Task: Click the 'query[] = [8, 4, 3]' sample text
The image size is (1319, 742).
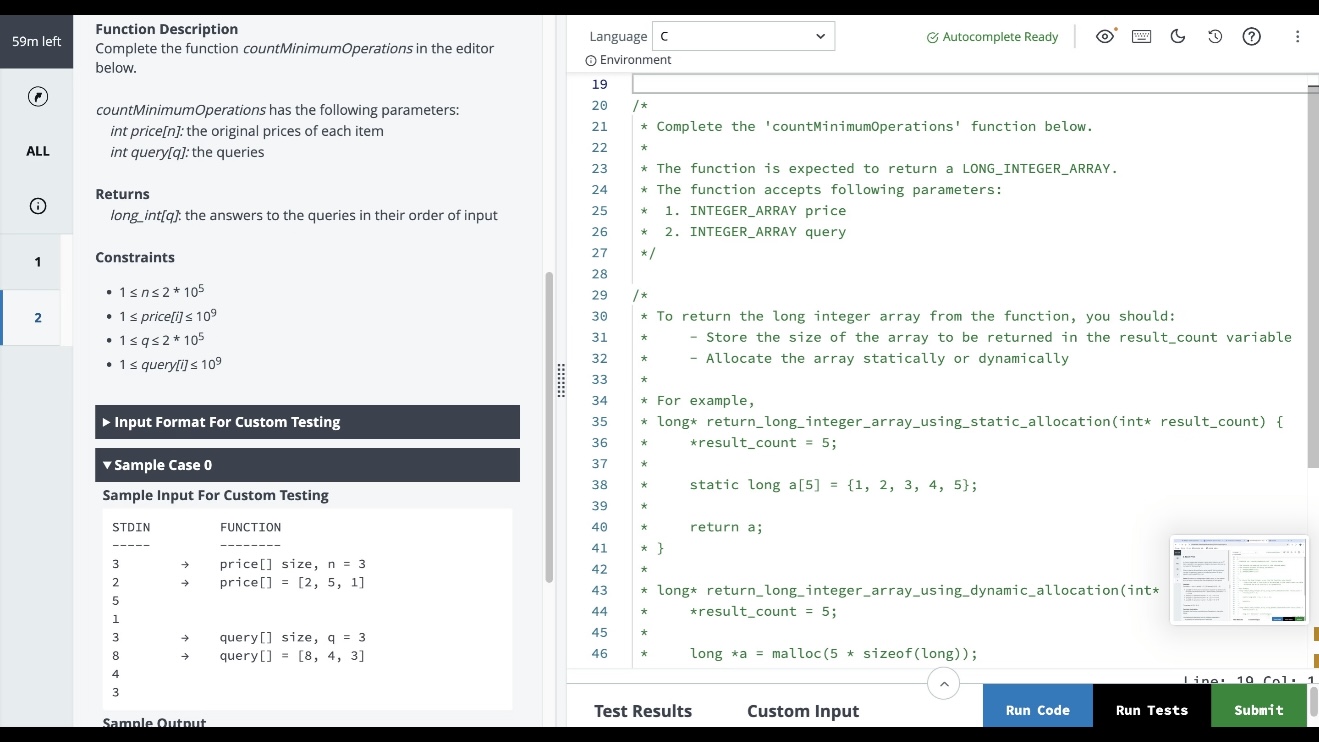Action: tap(292, 655)
